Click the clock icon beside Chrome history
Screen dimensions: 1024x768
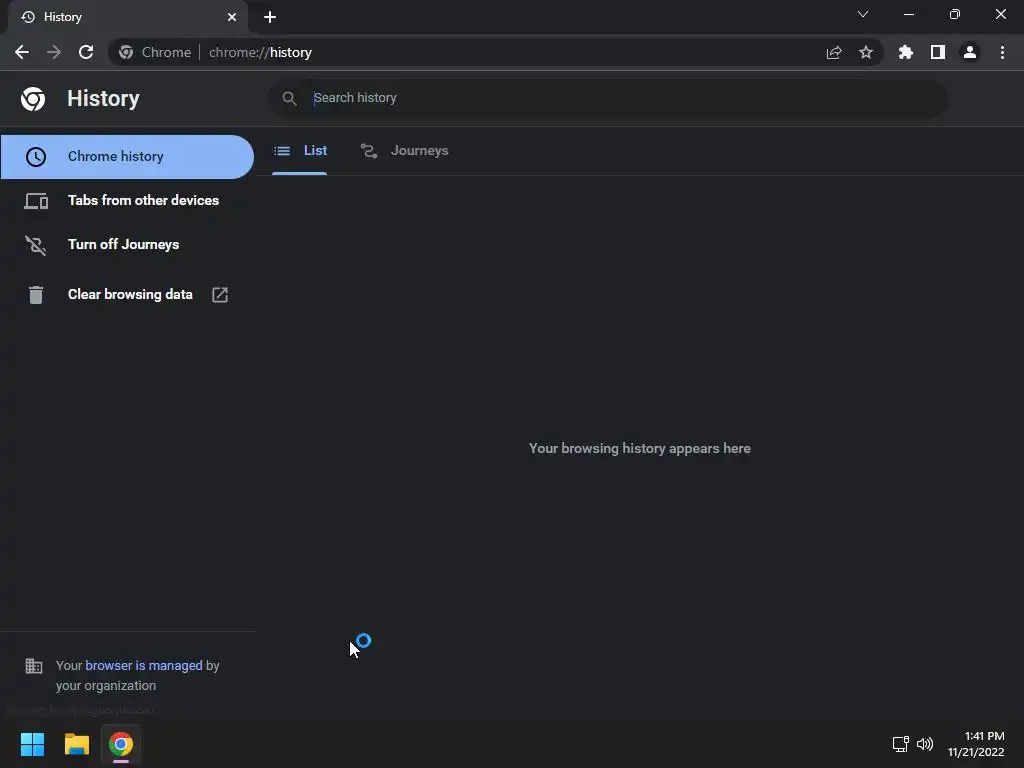36,157
